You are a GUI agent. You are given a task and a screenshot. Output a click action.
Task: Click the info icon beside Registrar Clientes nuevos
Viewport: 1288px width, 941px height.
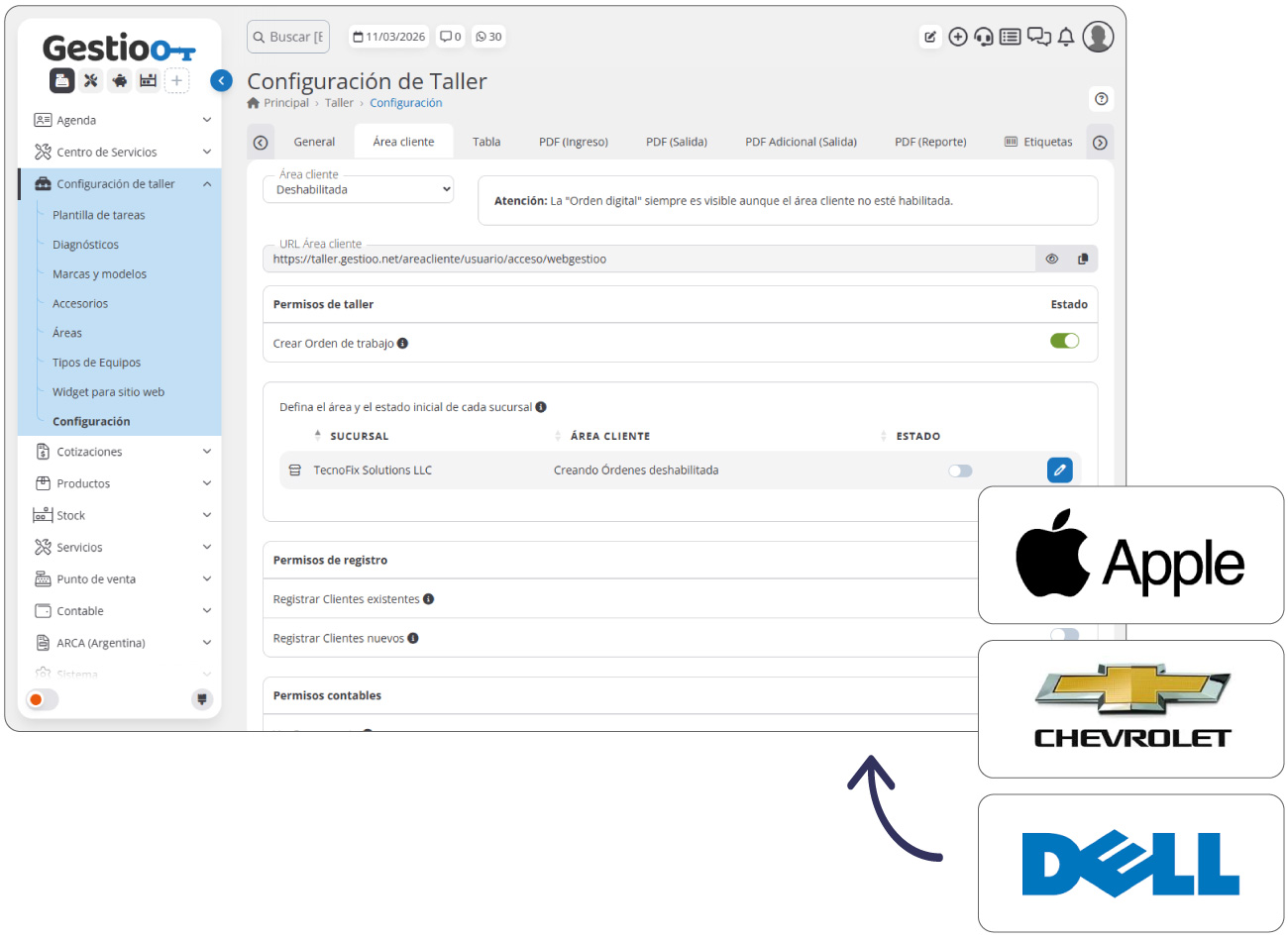point(413,639)
